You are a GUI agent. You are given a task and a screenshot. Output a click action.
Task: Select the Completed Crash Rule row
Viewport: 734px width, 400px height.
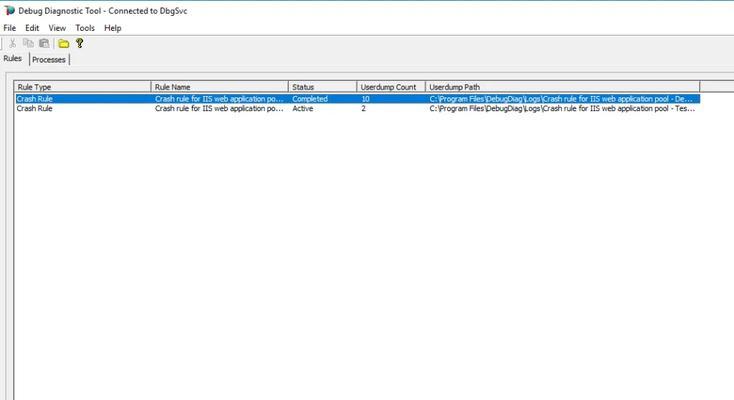[358, 99]
